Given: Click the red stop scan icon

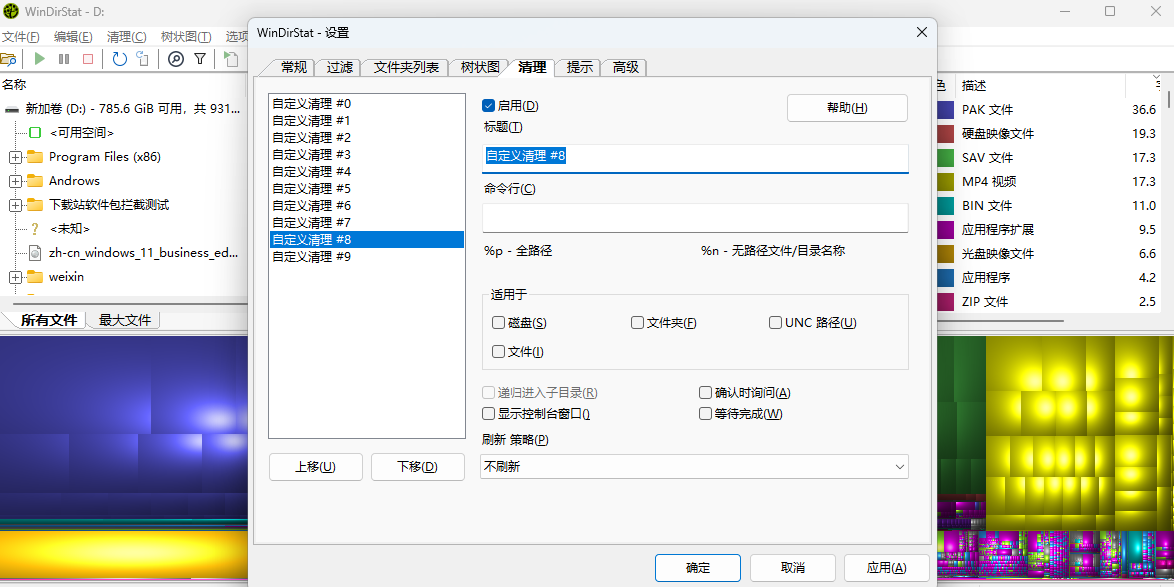Looking at the screenshot, I should pos(88,59).
